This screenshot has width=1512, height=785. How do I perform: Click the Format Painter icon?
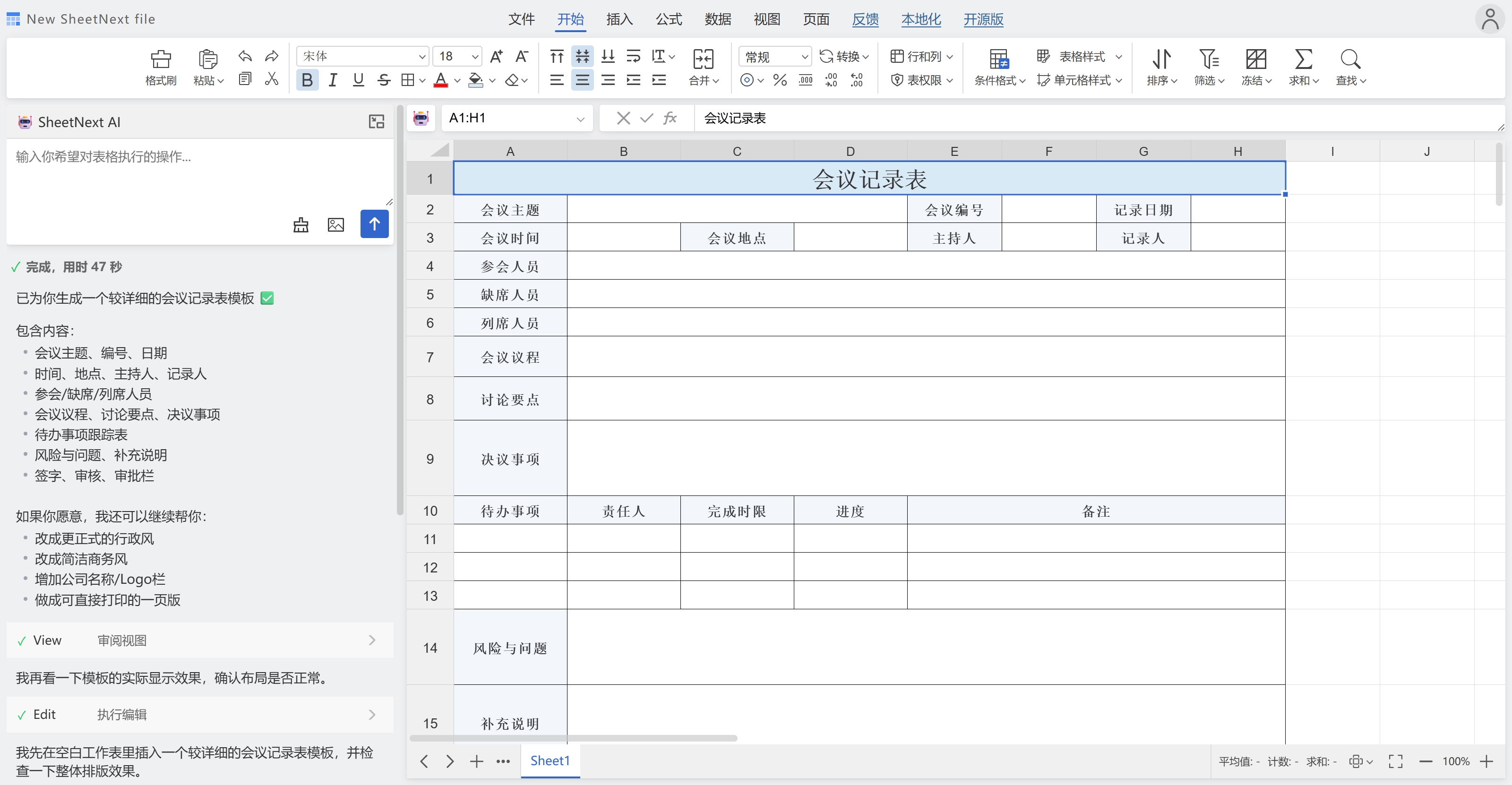(160, 59)
